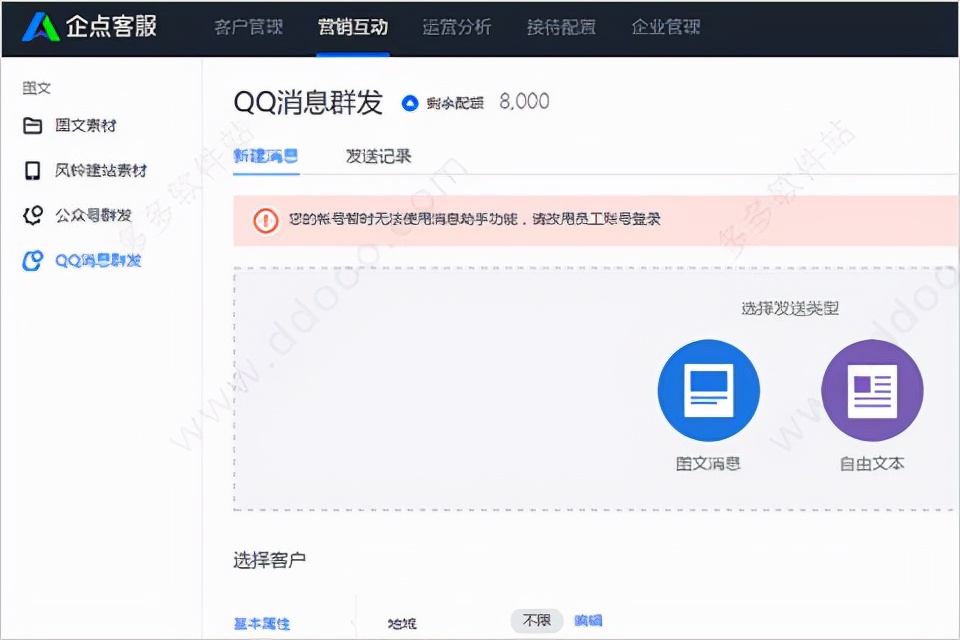Screen dimensions: 960x640
Task: Open the 图文素材 folder icon in sidebar
Action: pos(34,125)
